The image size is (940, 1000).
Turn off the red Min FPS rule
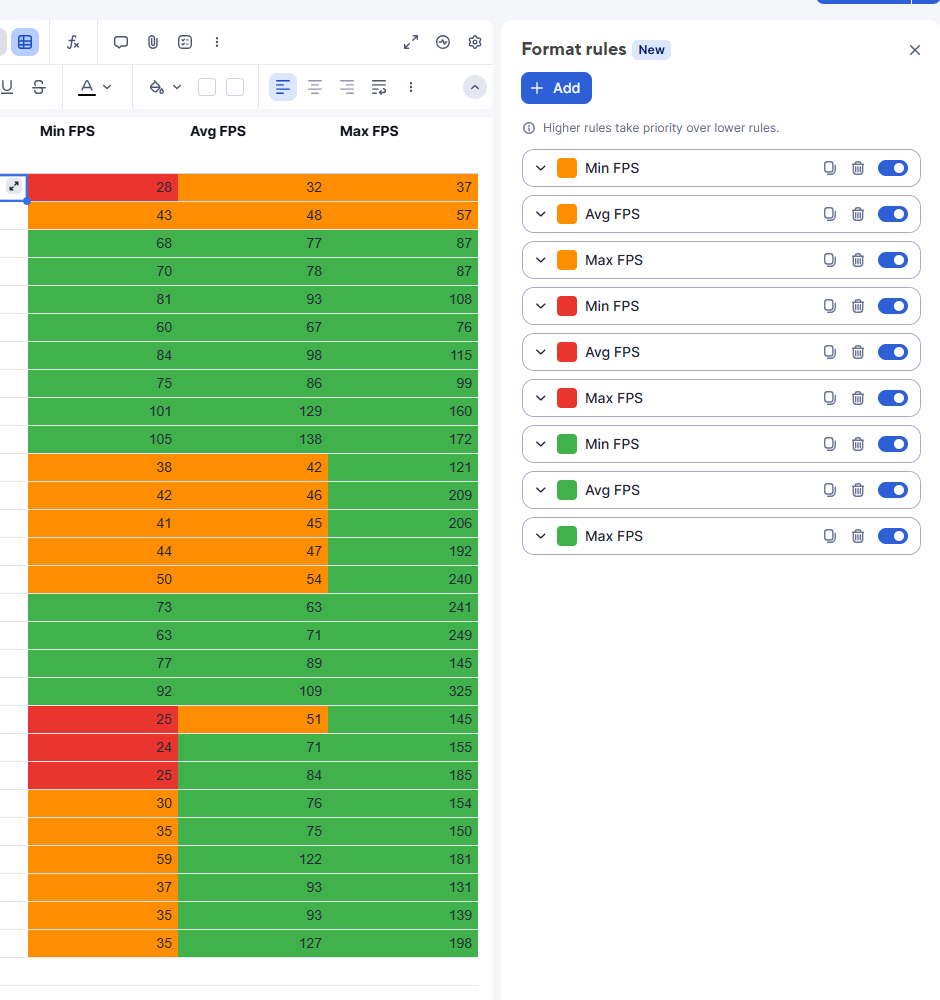pyautogui.click(x=892, y=306)
